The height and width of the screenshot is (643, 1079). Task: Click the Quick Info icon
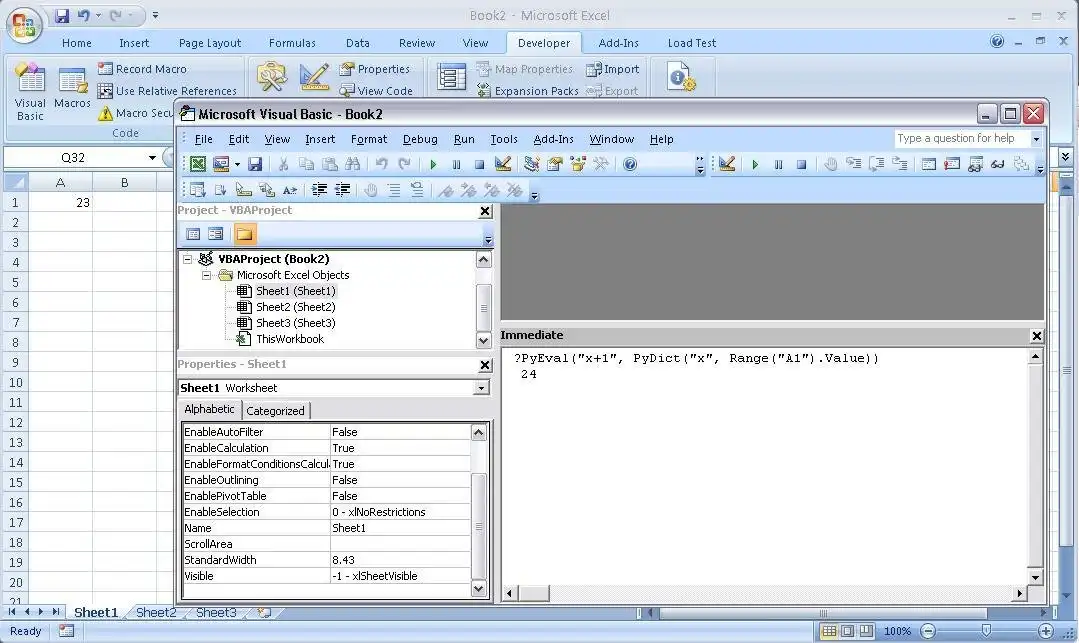(244, 190)
